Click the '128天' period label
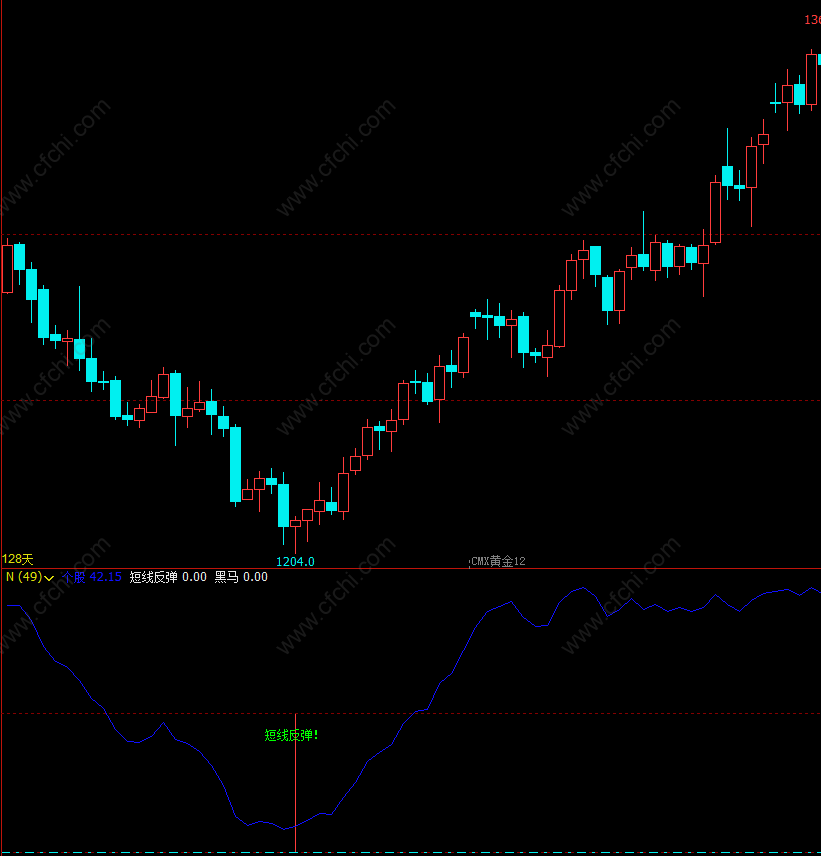 pos(17,559)
